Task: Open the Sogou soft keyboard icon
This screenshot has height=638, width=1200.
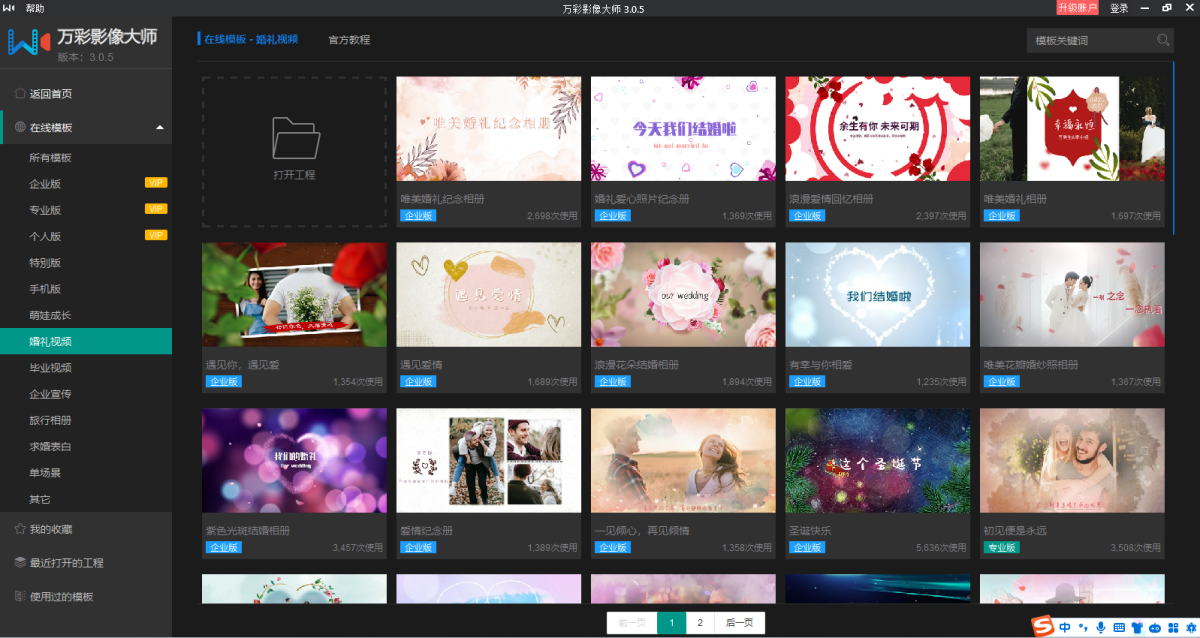Action: [x=1119, y=627]
